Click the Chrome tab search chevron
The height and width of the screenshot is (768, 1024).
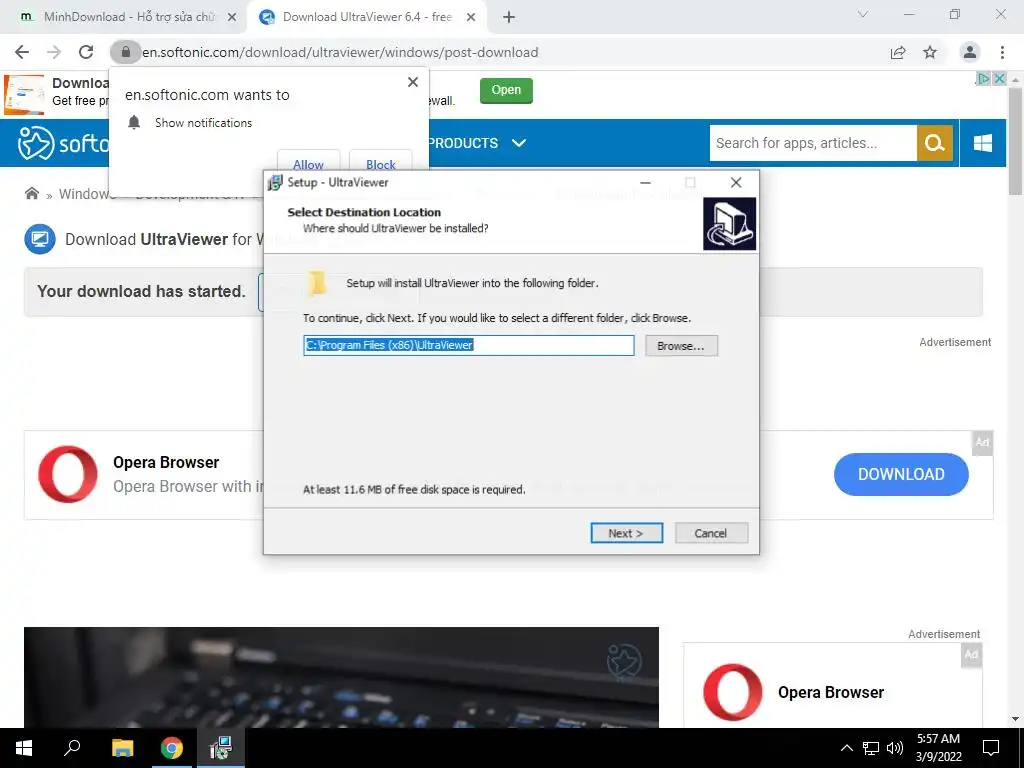(x=863, y=14)
